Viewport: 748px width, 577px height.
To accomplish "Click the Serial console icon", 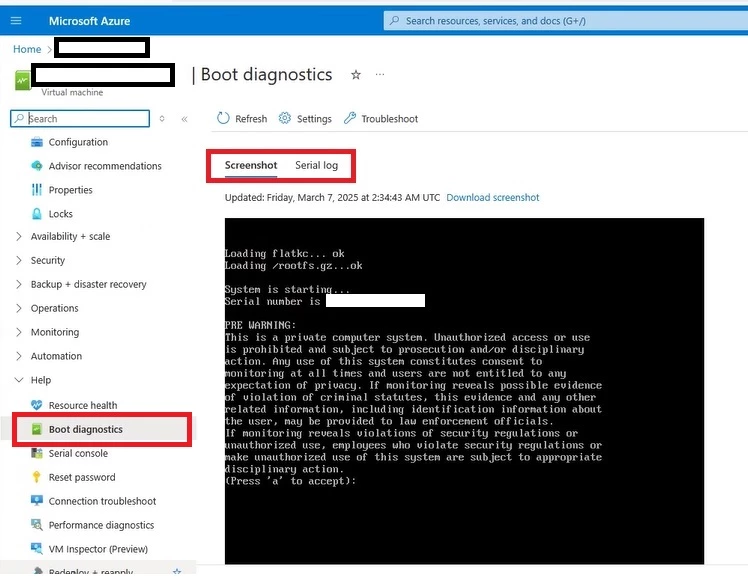I will pyautogui.click(x=37, y=453).
